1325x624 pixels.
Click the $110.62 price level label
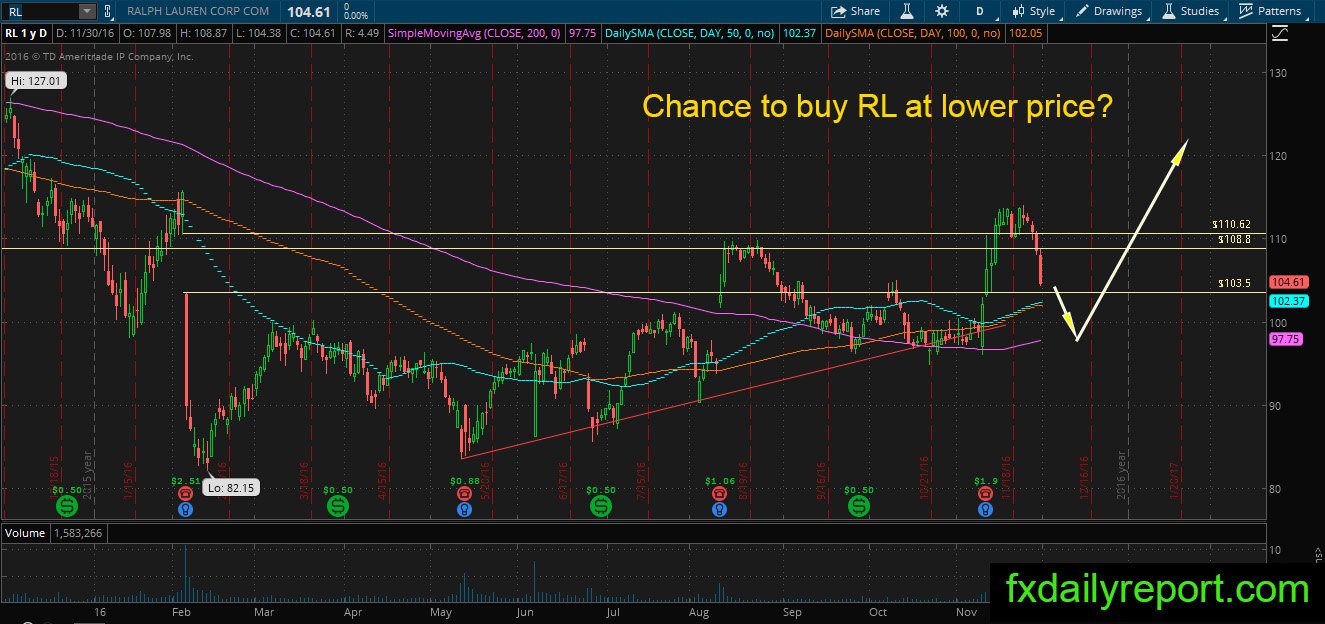1232,226
